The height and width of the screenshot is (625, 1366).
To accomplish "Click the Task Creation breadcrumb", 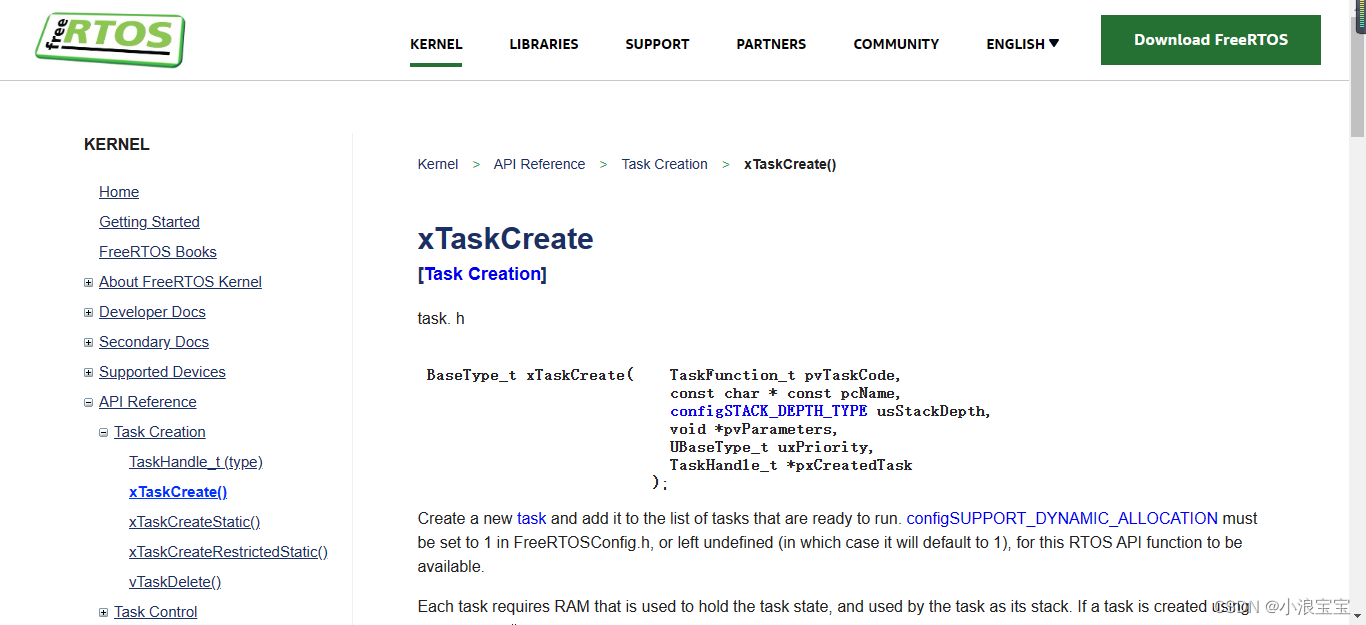I will [664, 164].
